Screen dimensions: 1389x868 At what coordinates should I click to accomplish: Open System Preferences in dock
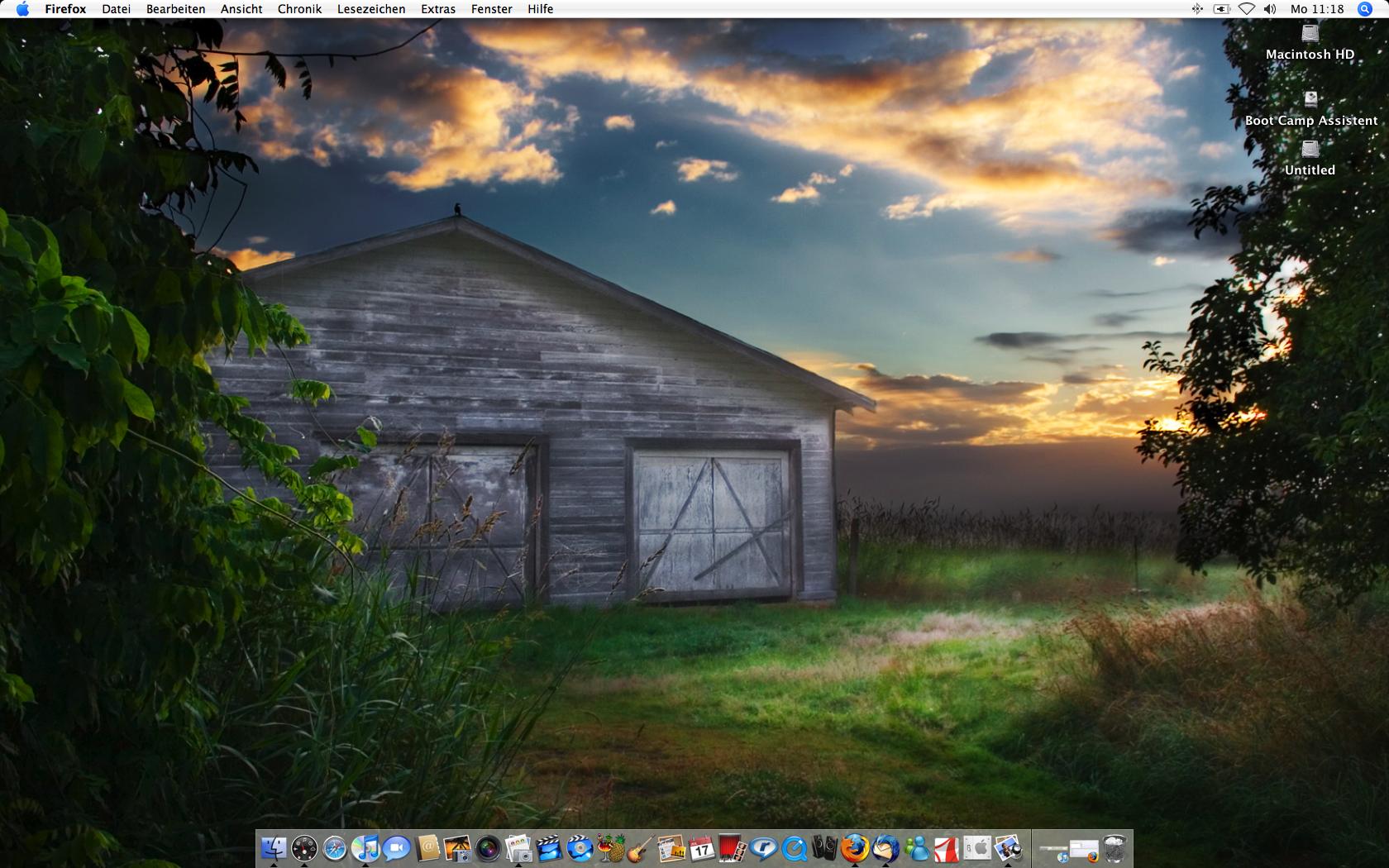tap(977, 848)
